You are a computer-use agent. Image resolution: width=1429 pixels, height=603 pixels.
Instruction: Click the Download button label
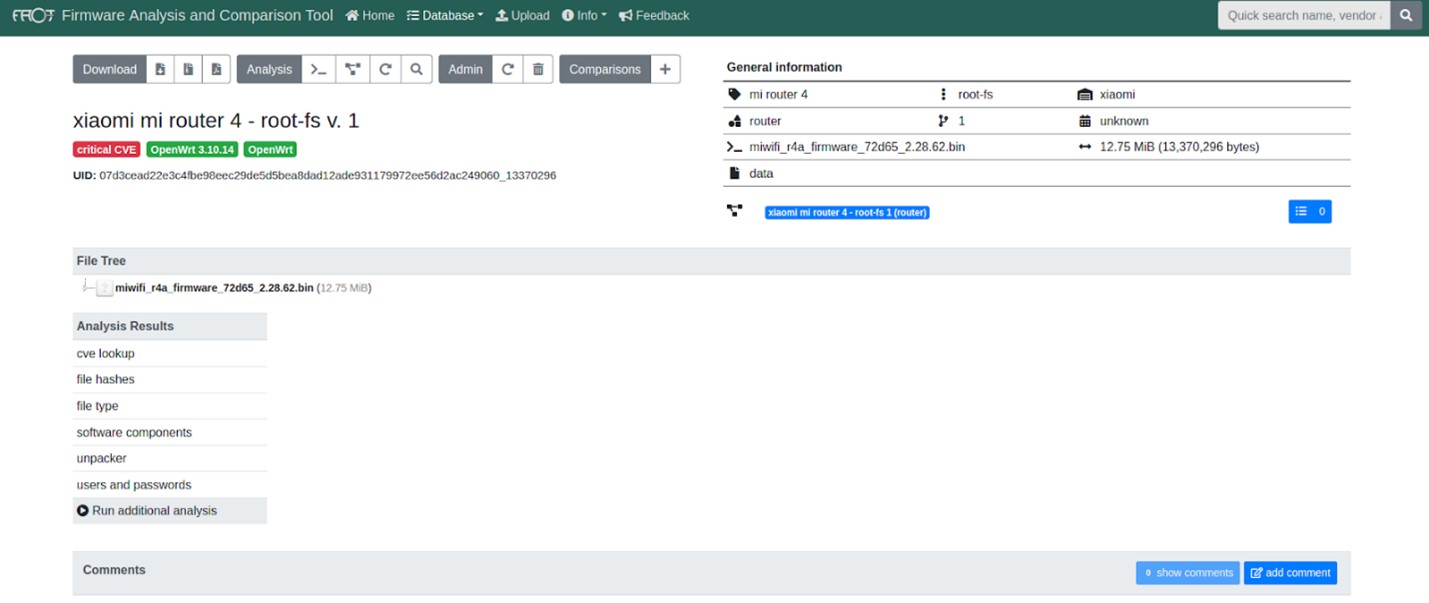(x=110, y=69)
